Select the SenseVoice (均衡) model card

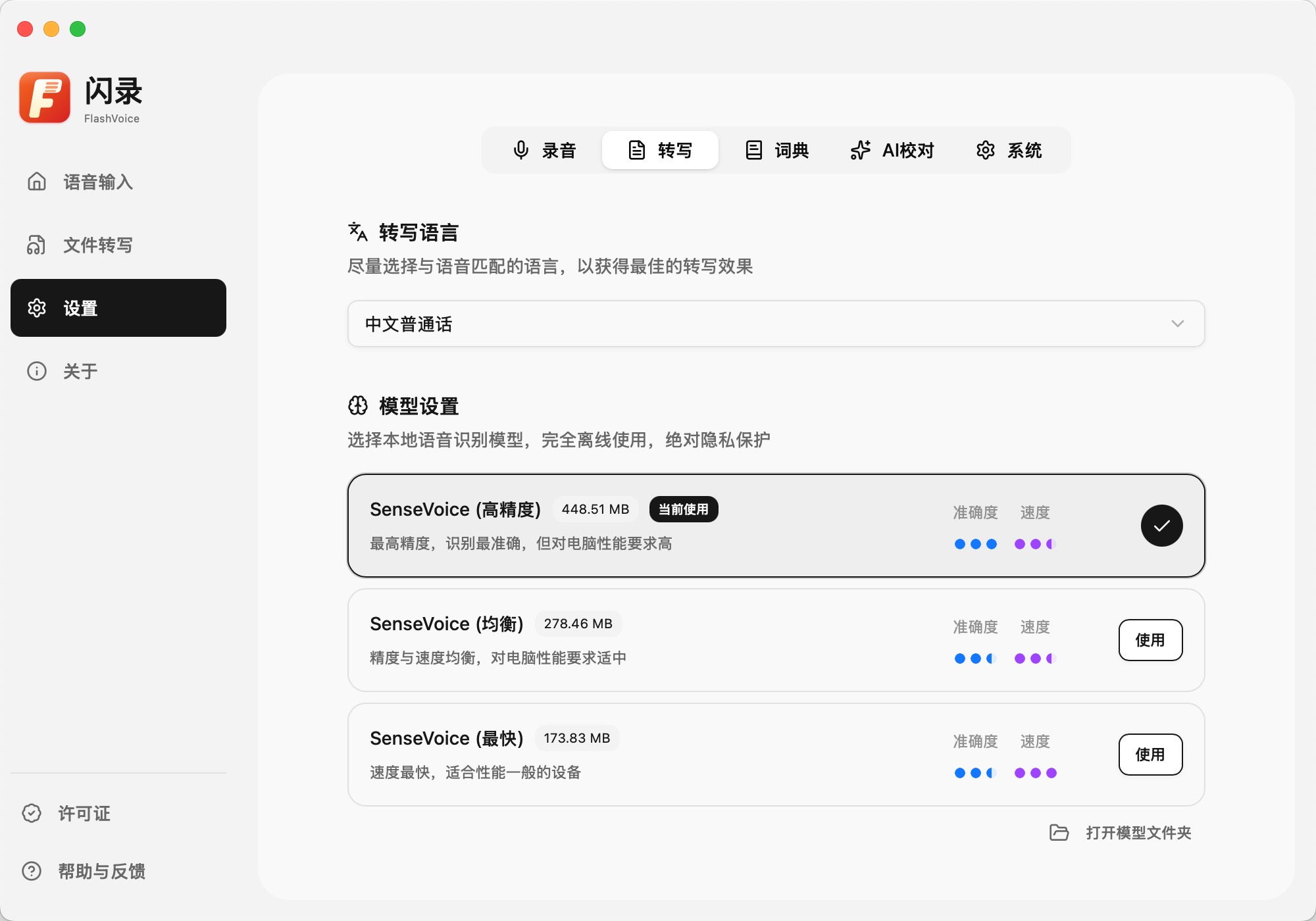tap(658, 639)
